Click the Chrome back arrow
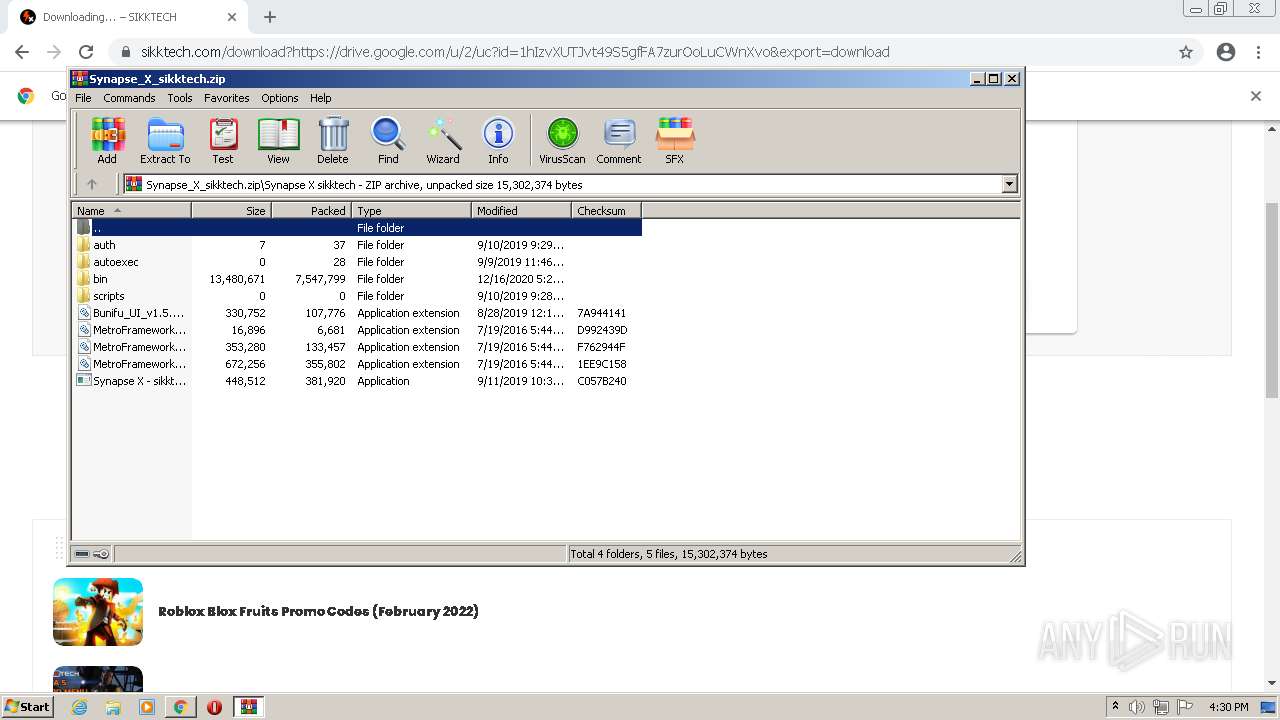Viewport: 1280px width, 720px height. [22, 52]
